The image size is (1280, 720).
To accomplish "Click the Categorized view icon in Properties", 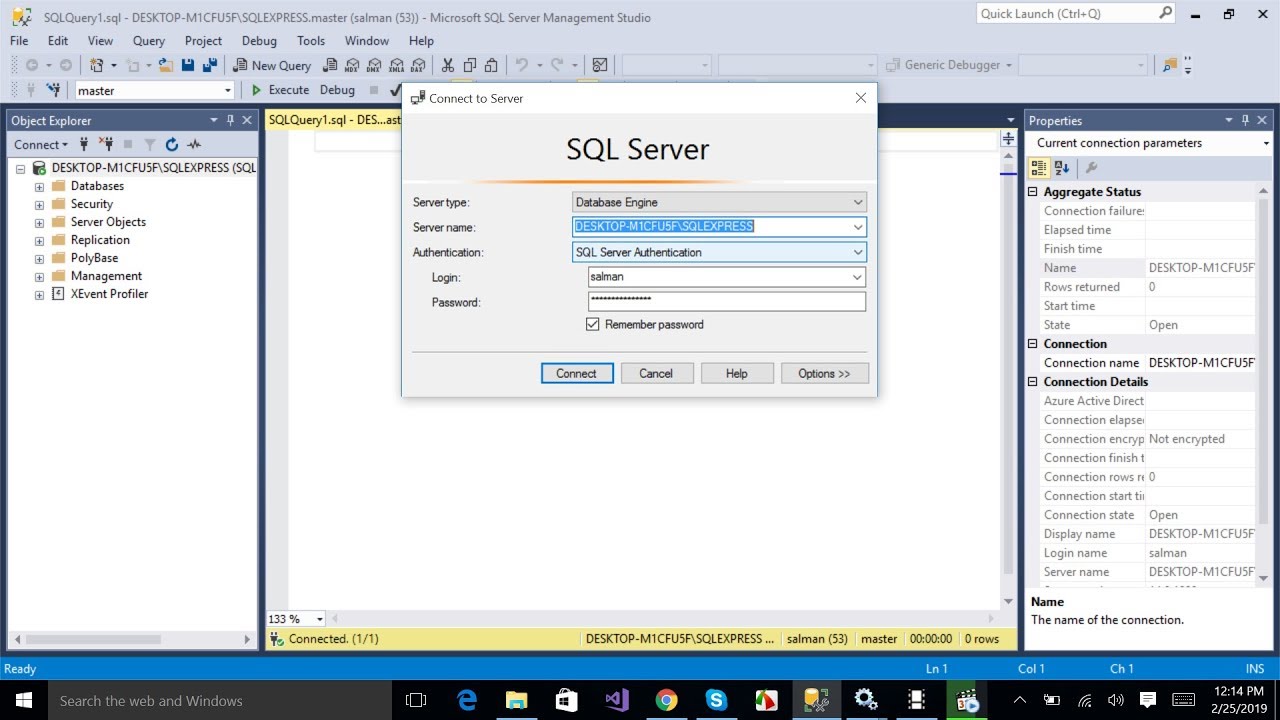I will (1040, 168).
